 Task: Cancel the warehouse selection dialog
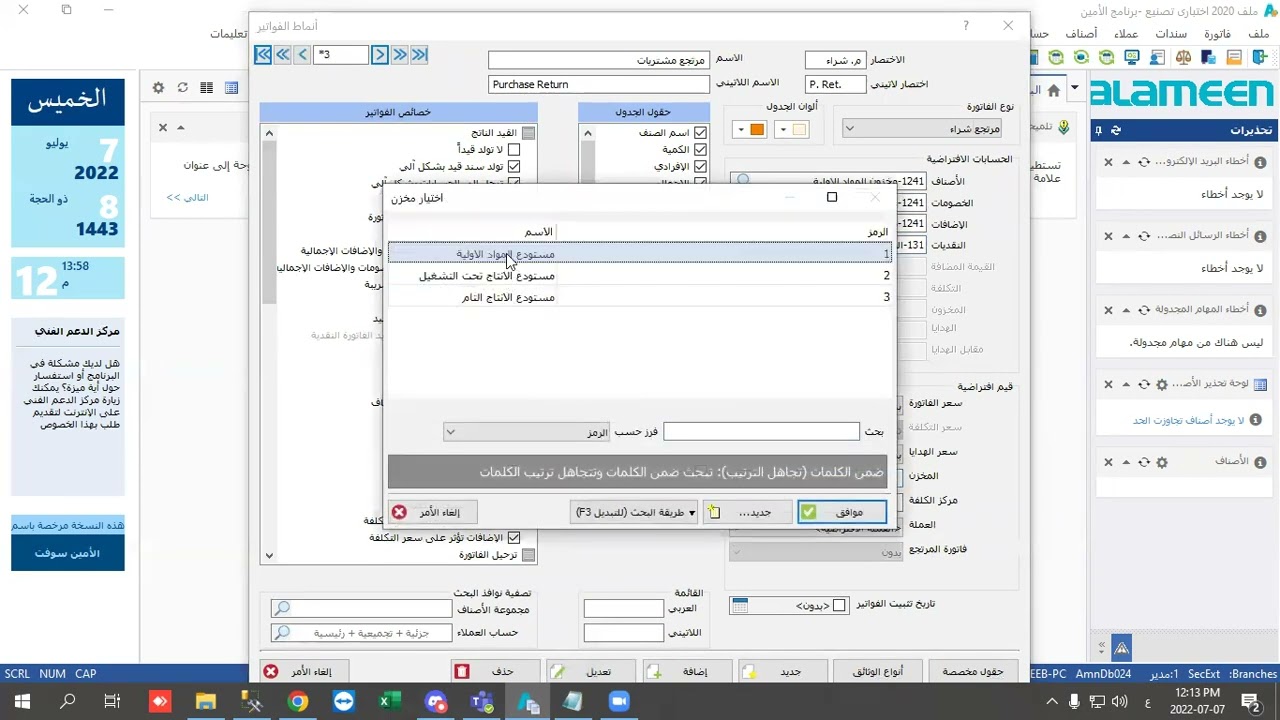click(432, 512)
